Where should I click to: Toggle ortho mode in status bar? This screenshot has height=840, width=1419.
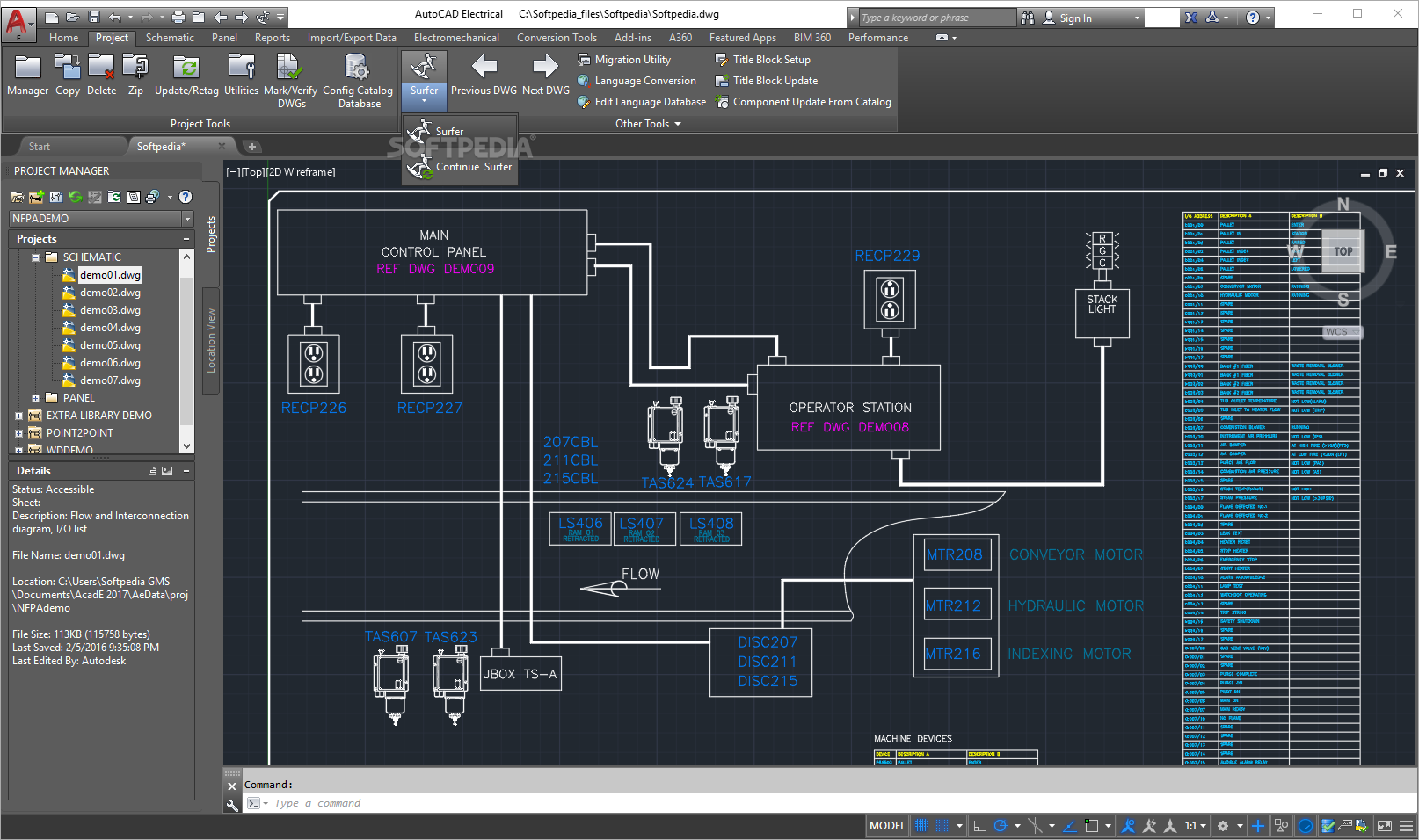(x=979, y=826)
